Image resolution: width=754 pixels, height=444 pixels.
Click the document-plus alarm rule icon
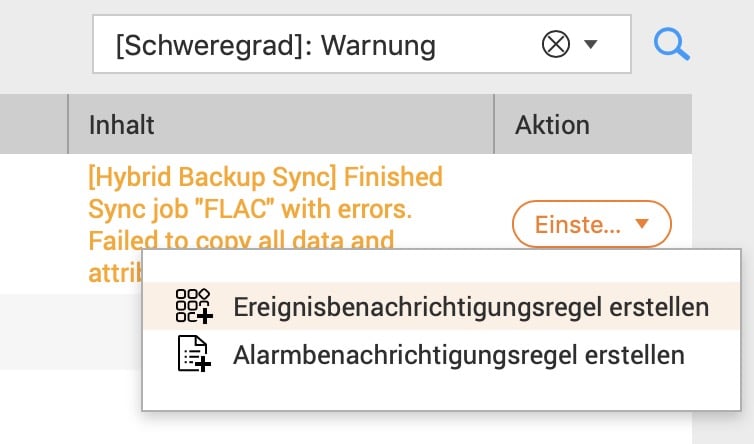point(194,354)
